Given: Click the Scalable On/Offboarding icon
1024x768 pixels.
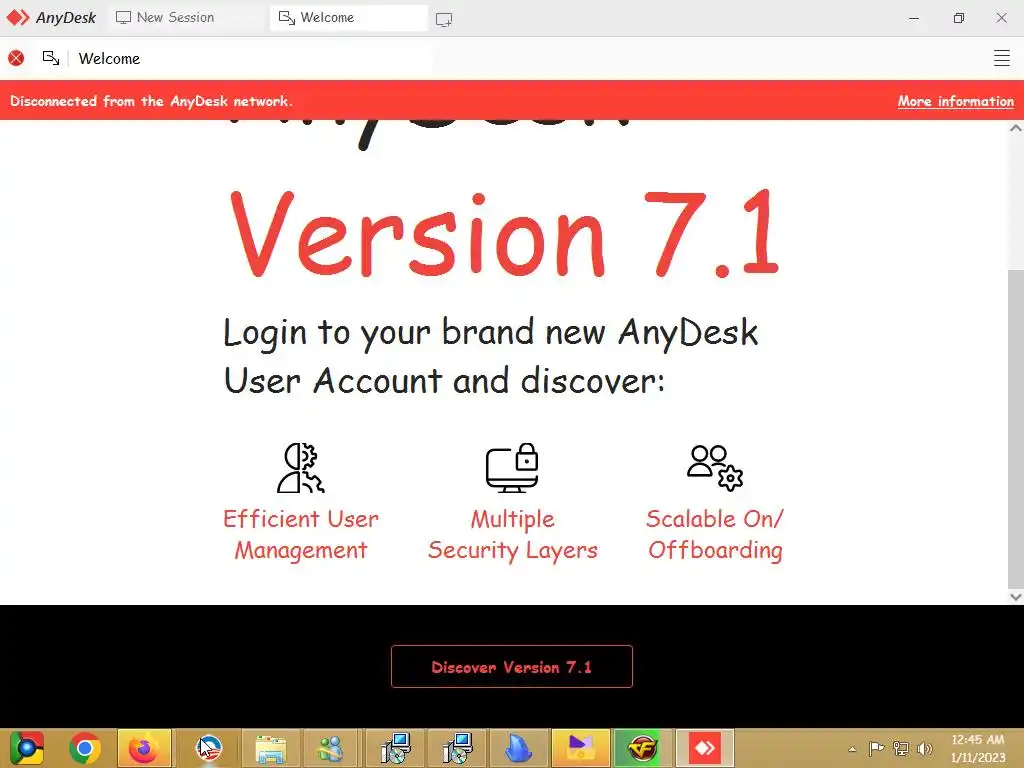Looking at the screenshot, I should (715, 468).
